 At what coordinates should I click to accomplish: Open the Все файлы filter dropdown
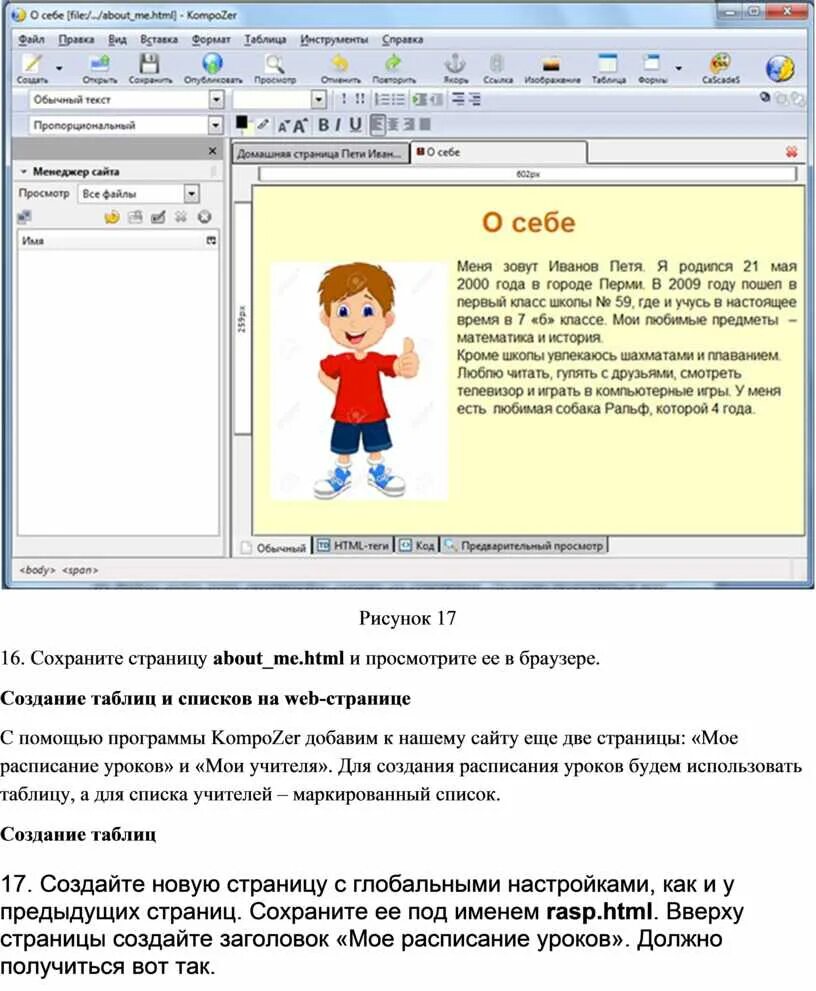pyautogui.click(x=192, y=193)
